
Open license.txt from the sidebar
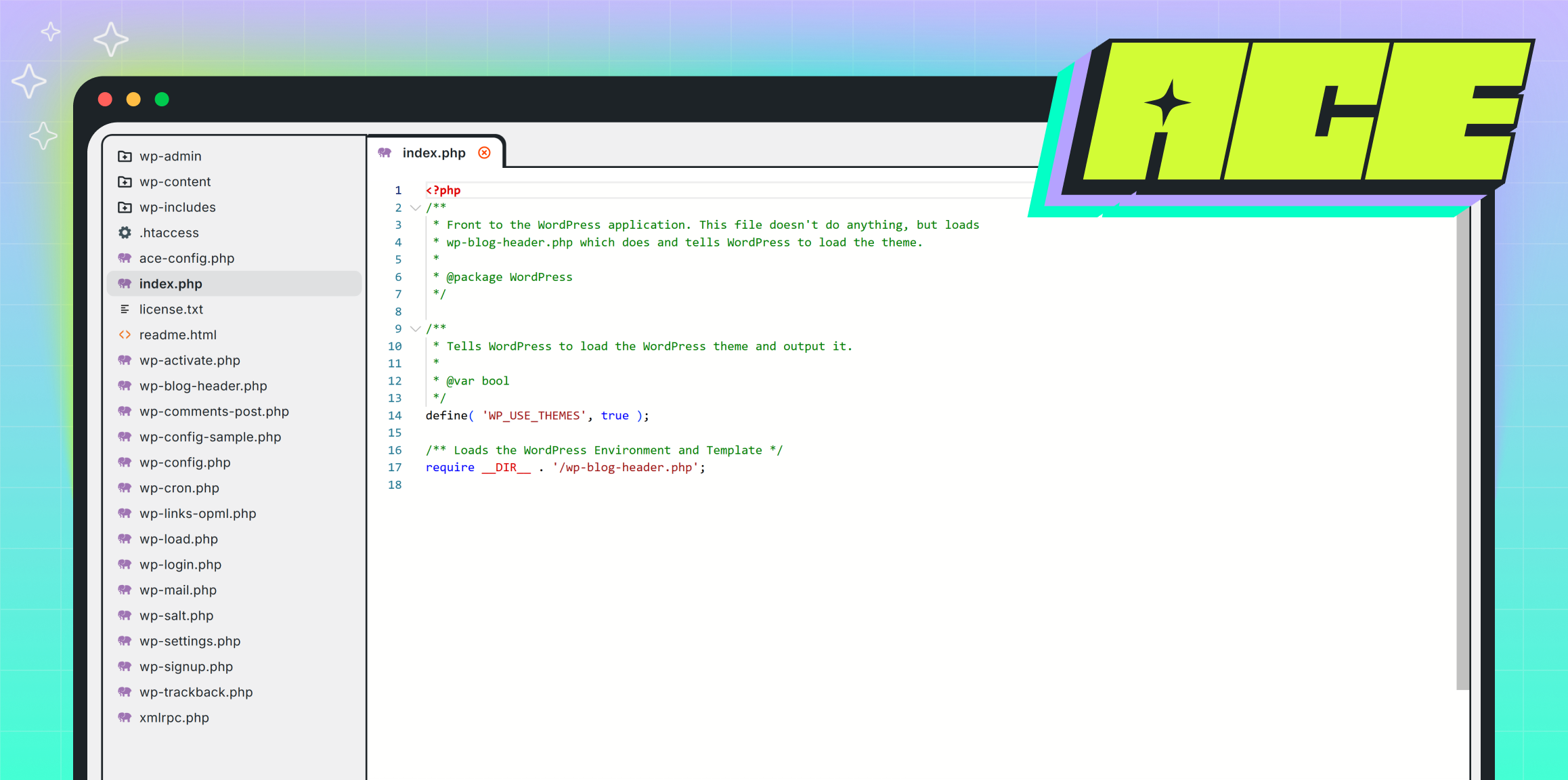click(x=171, y=309)
